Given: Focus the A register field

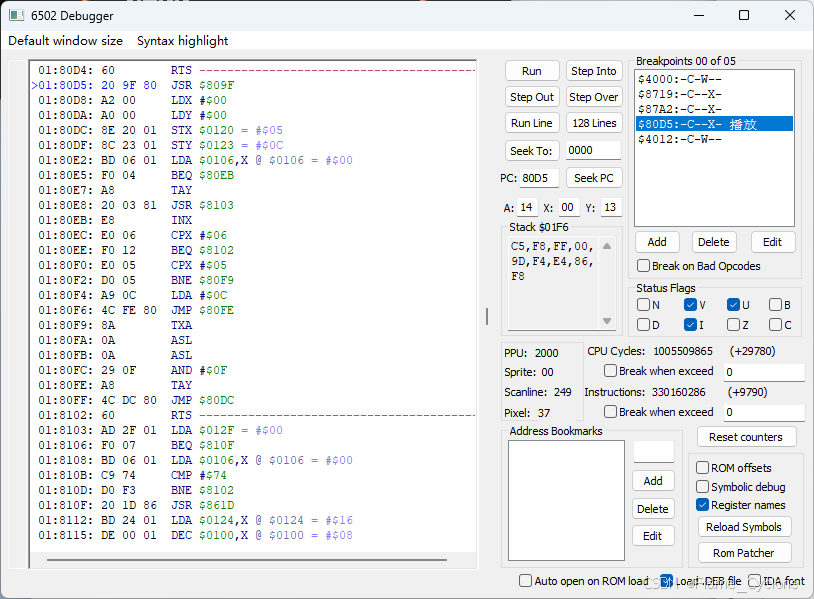Looking at the screenshot, I should coord(527,208).
